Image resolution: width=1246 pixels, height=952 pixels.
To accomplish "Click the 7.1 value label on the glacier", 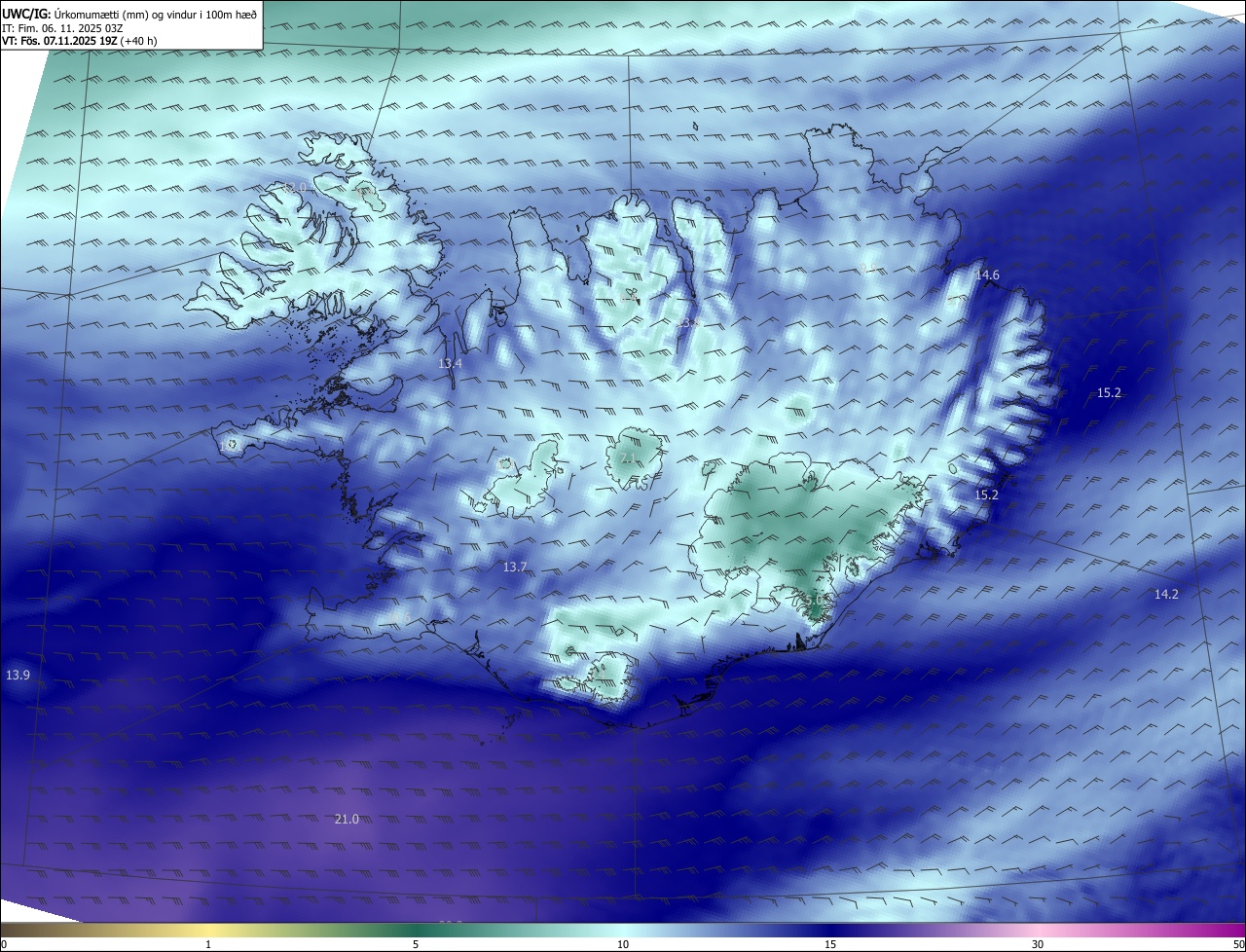I will (x=628, y=458).
